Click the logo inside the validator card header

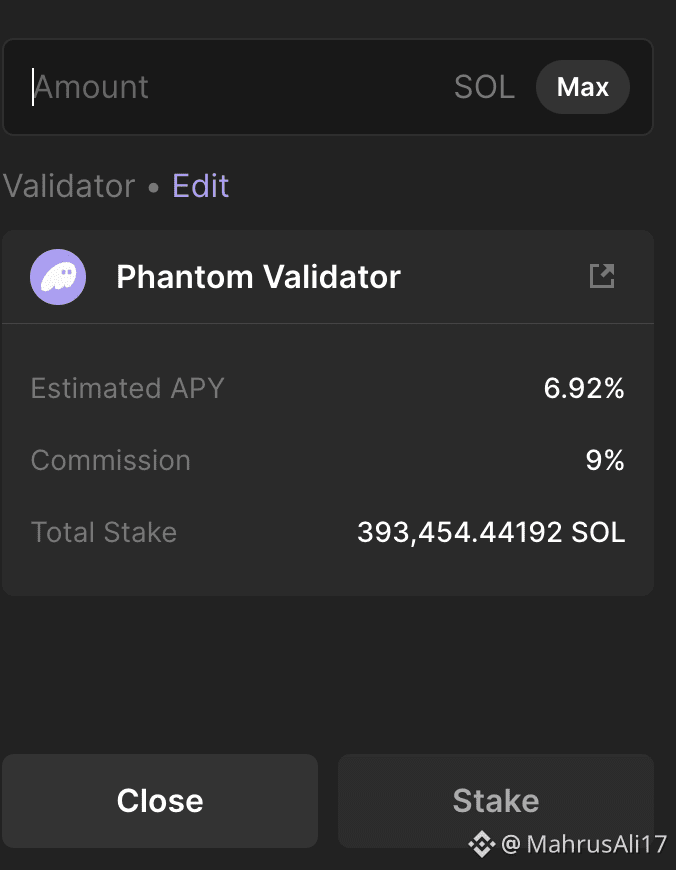tap(57, 277)
